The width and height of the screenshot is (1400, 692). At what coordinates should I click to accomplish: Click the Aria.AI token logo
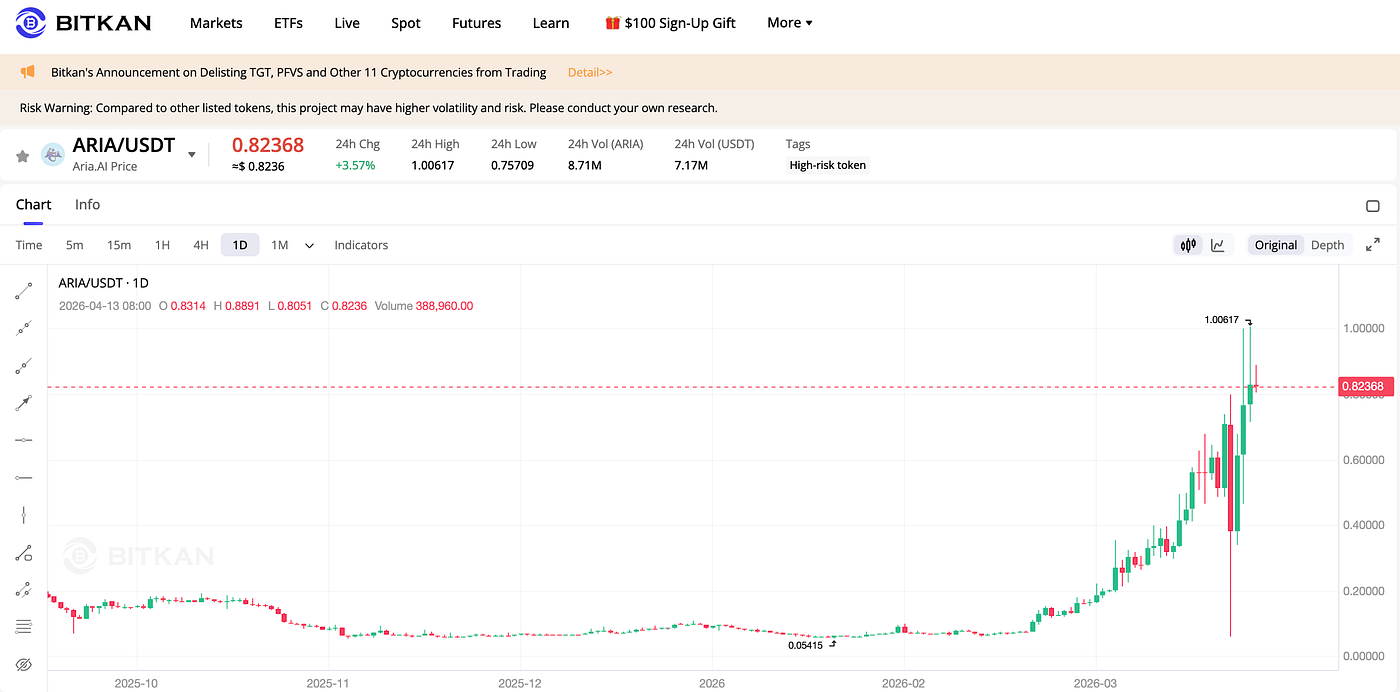tap(53, 155)
